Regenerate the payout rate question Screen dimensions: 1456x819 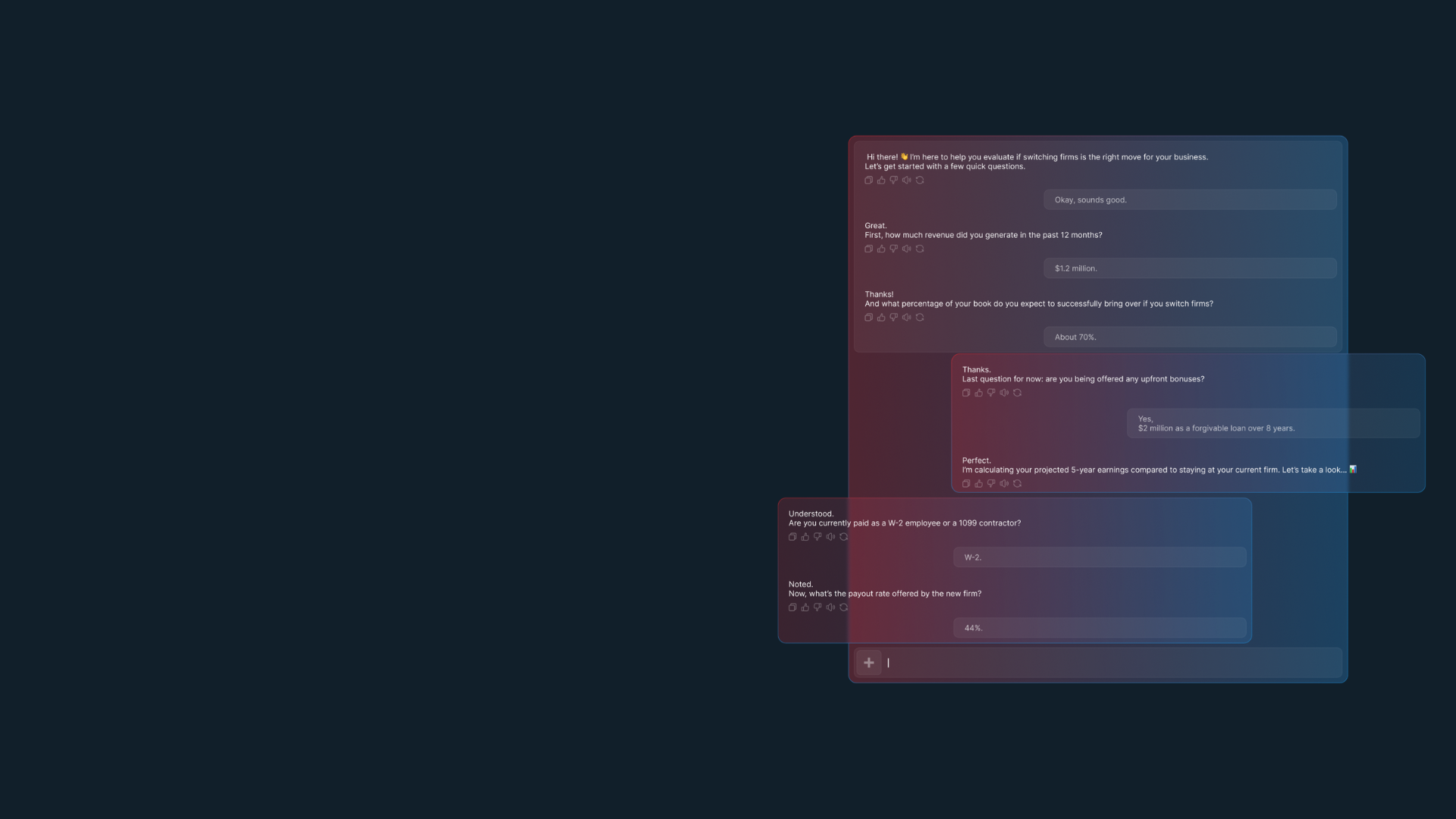[x=843, y=607]
